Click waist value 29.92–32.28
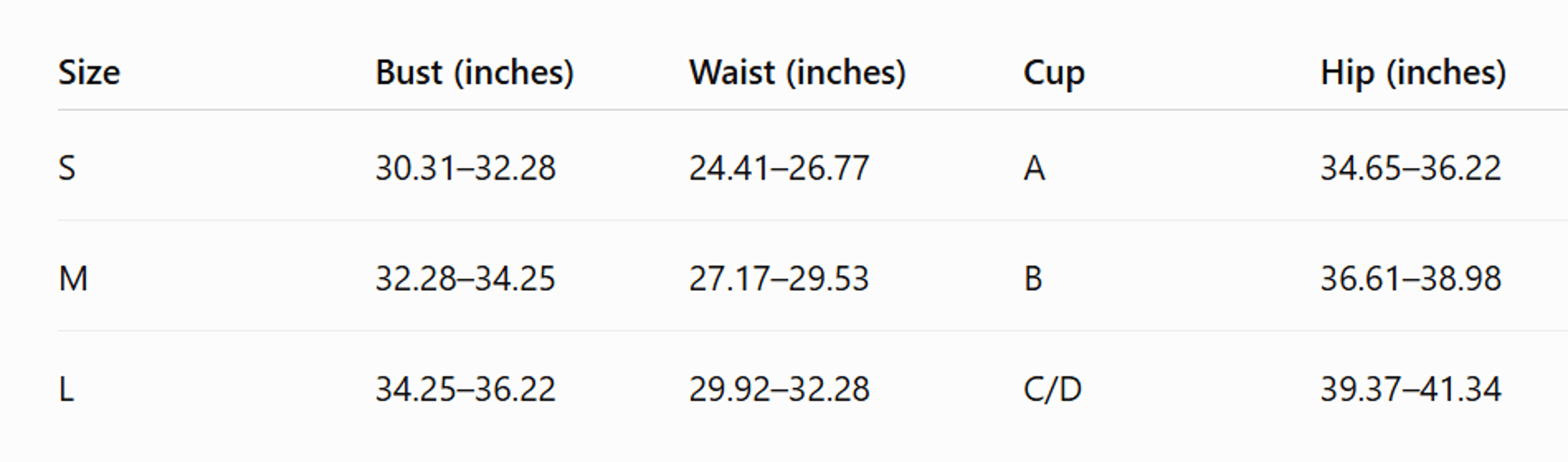The height and width of the screenshot is (462, 1568). pyautogui.click(x=779, y=389)
